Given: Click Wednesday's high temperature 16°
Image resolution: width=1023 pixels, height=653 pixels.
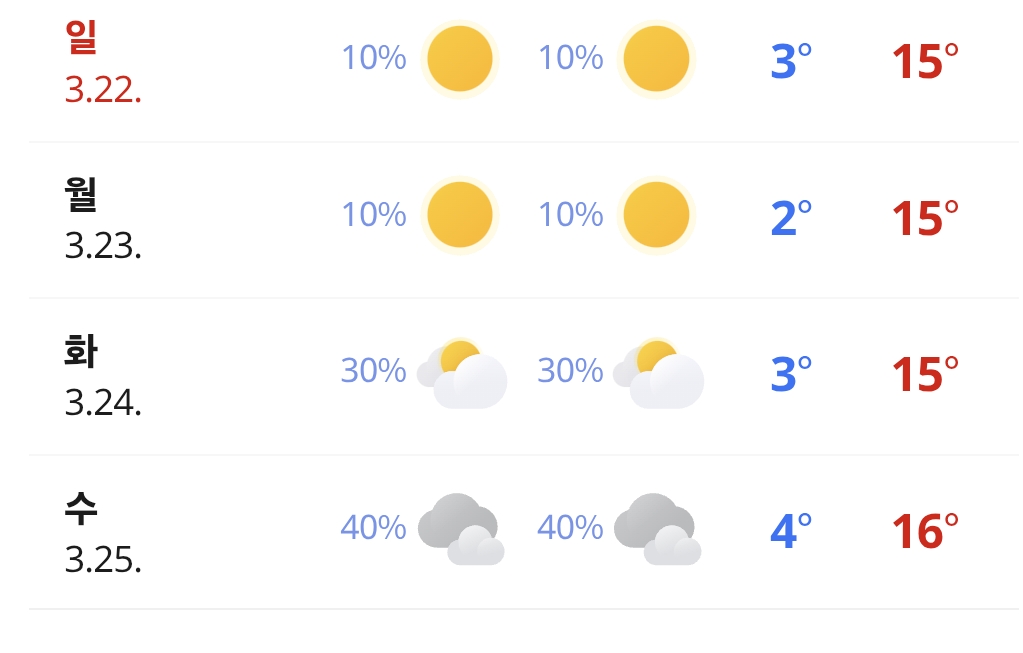Looking at the screenshot, I should [924, 531].
